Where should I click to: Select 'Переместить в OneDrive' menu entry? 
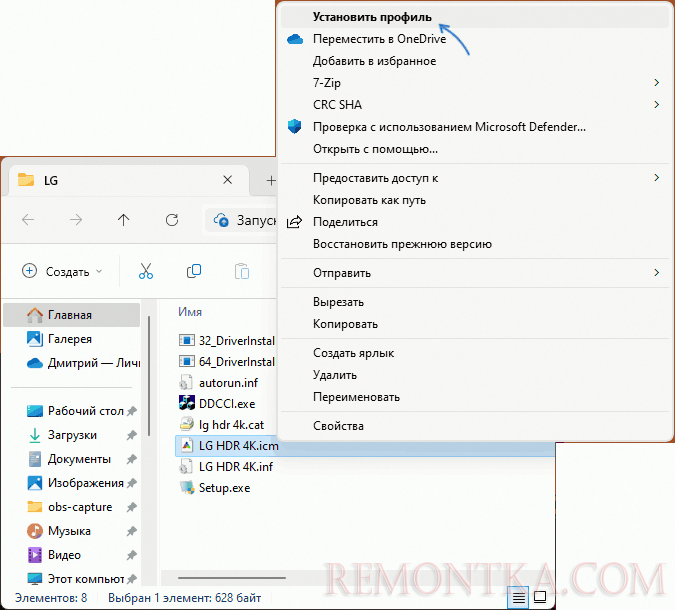(x=475, y=39)
